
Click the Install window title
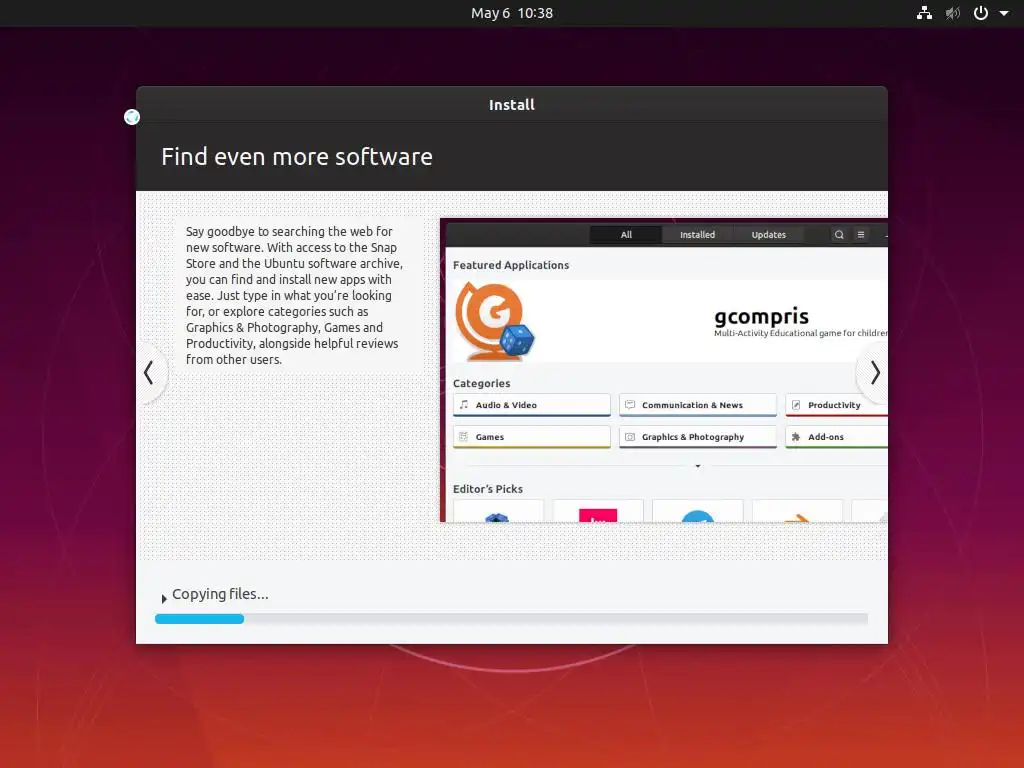(512, 104)
